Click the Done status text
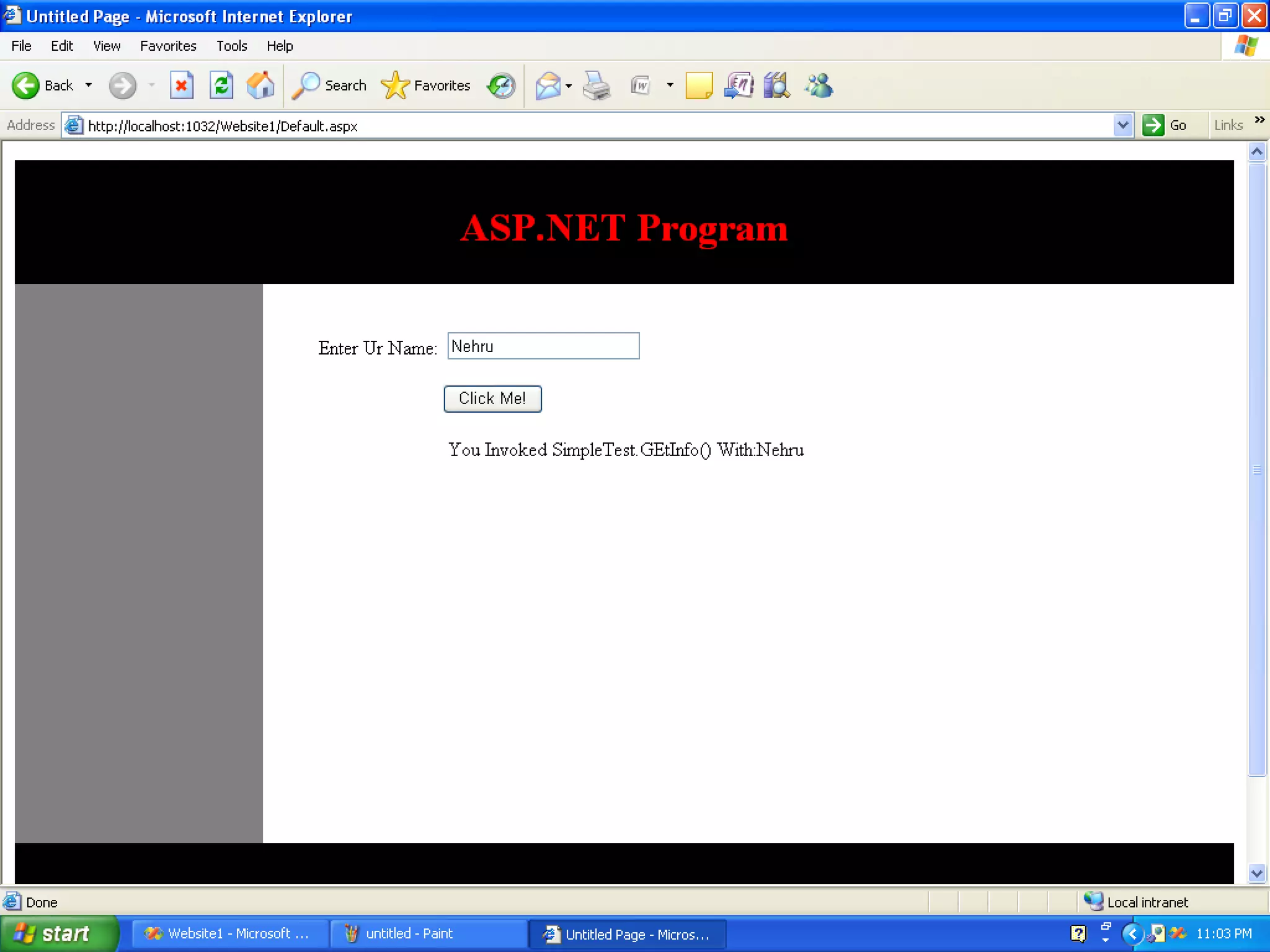The image size is (1270, 952). (42, 902)
